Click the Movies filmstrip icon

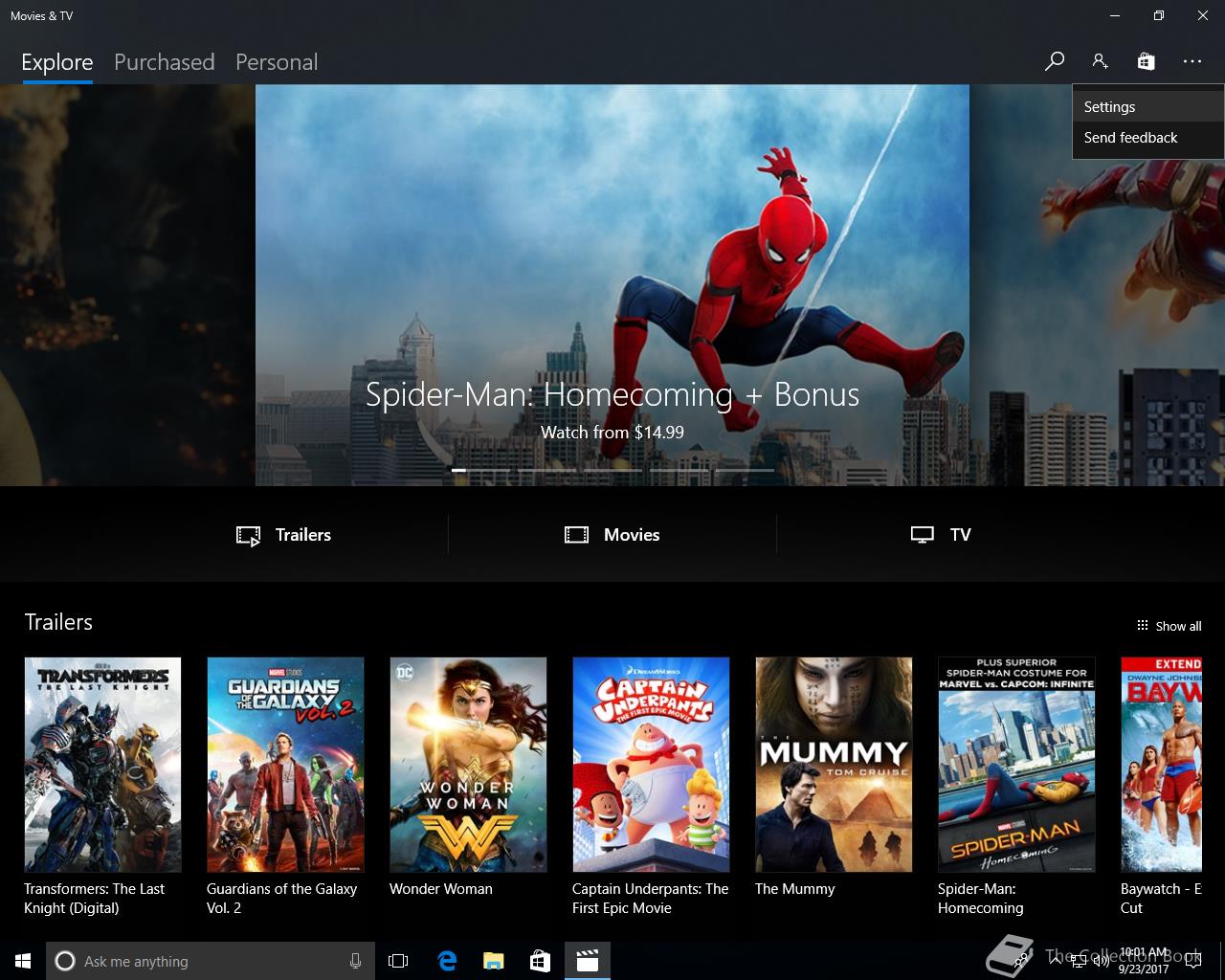click(x=576, y=535)
